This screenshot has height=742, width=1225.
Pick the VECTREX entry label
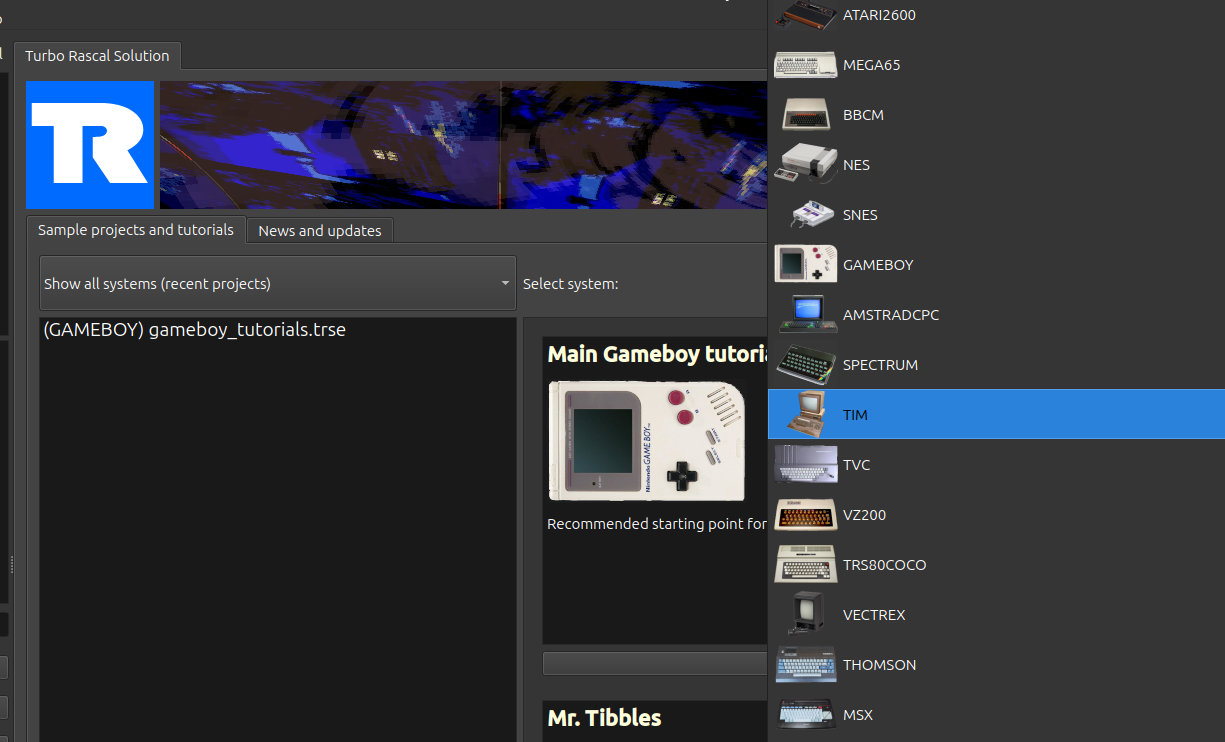click(x=874, y=615)
